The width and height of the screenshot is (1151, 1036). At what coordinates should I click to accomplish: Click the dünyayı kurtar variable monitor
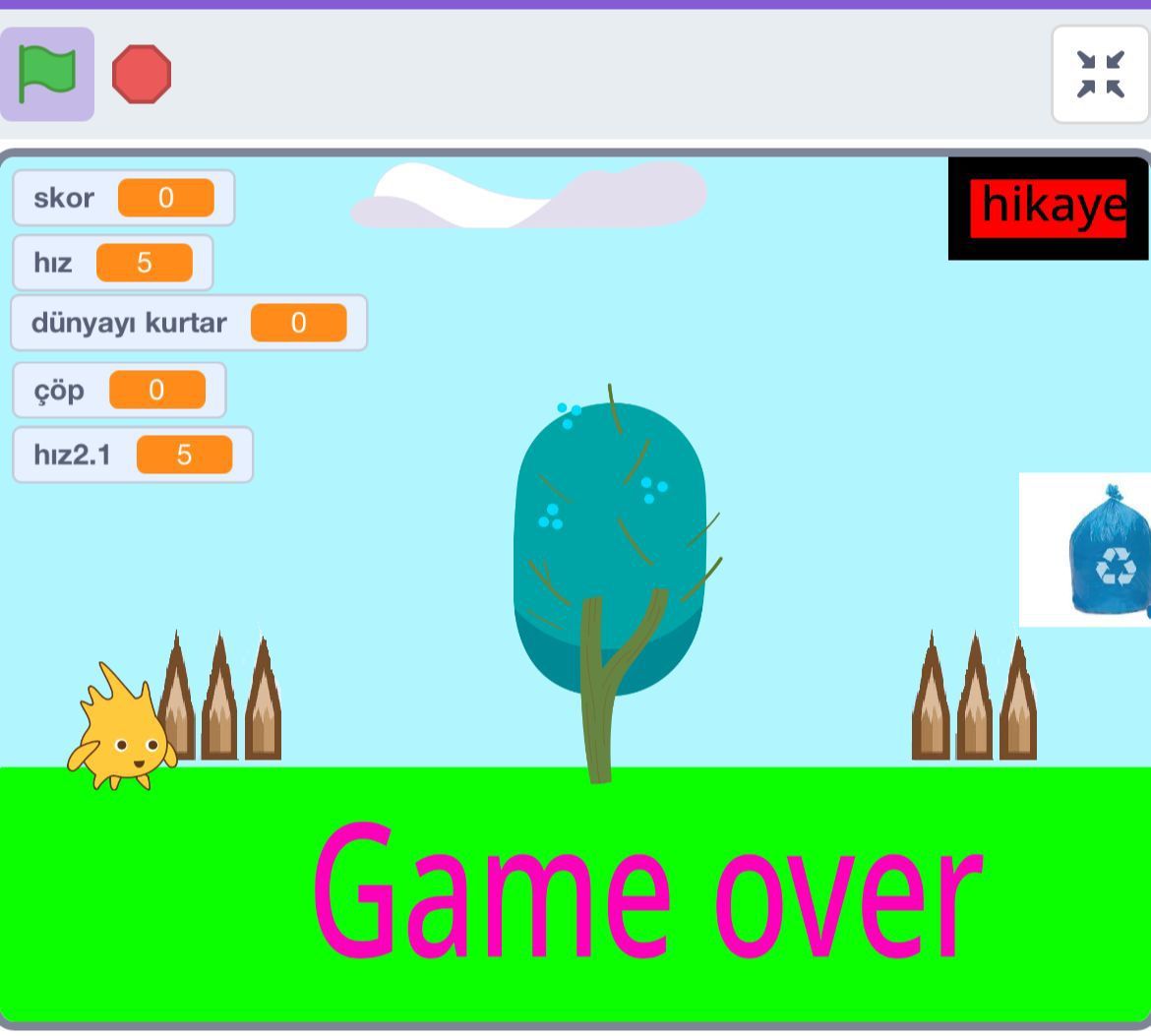pos(189,323)
